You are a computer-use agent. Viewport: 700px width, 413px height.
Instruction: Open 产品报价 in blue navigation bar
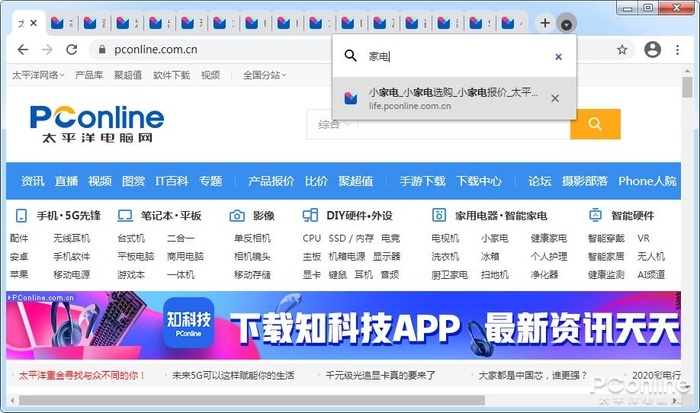pos(271,181)
